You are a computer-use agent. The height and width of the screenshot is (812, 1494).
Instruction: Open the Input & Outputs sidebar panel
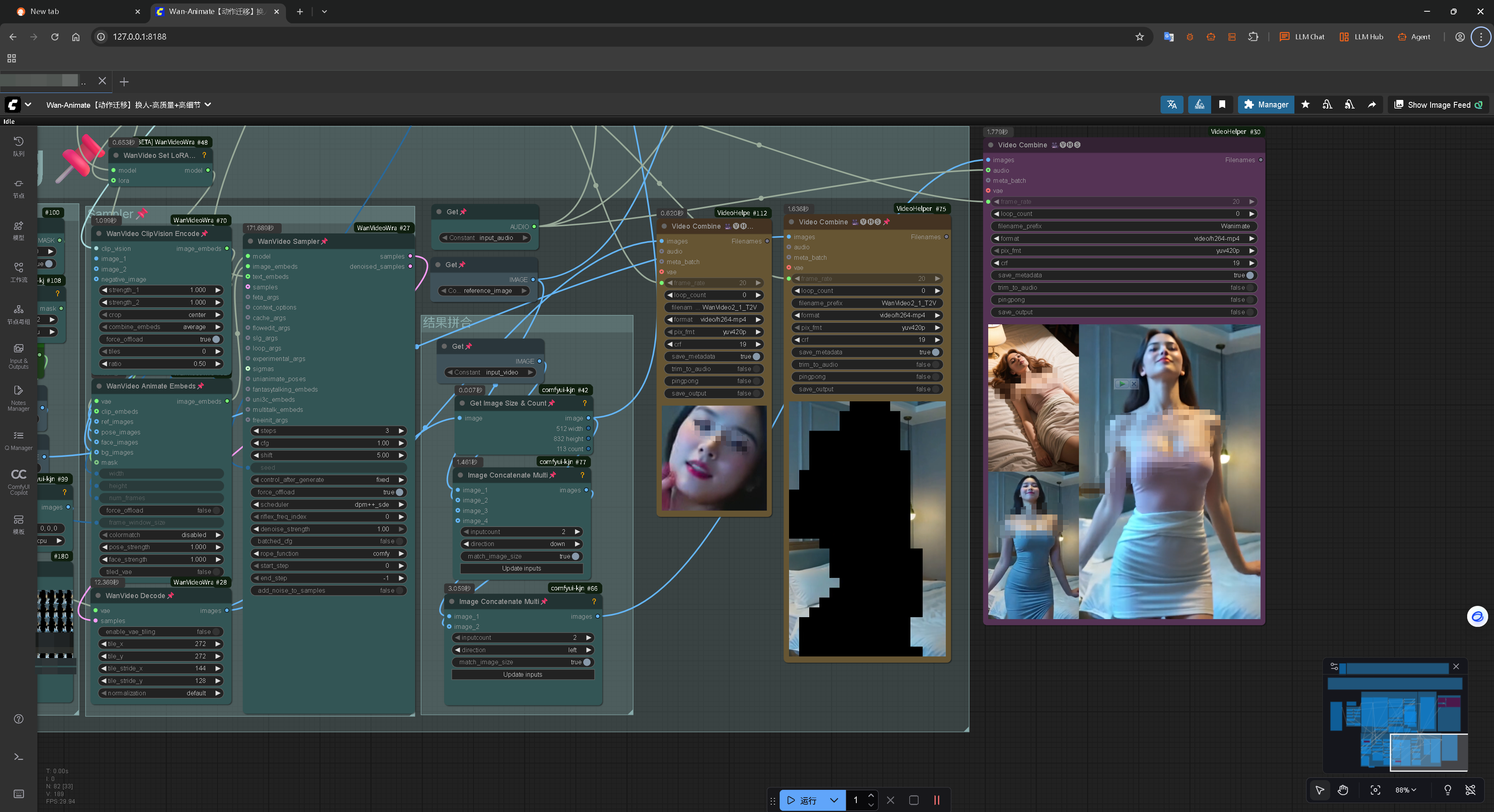(x=19, y=354)
